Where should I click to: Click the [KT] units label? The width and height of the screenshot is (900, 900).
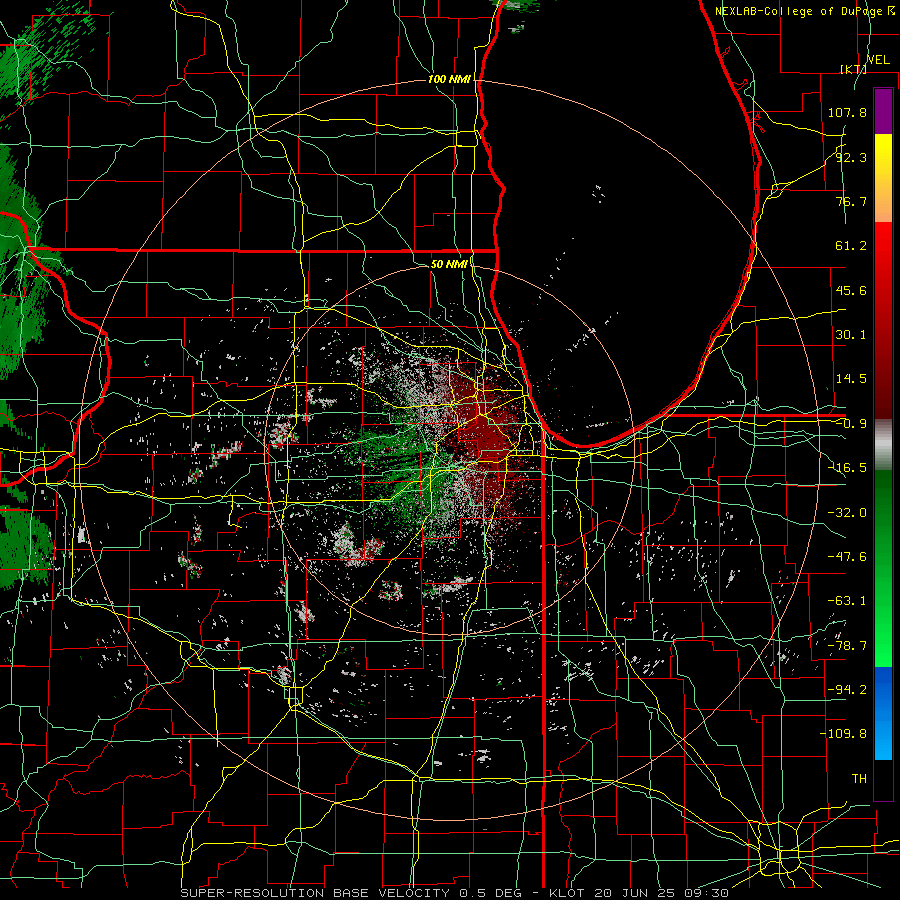coord(853,69)
